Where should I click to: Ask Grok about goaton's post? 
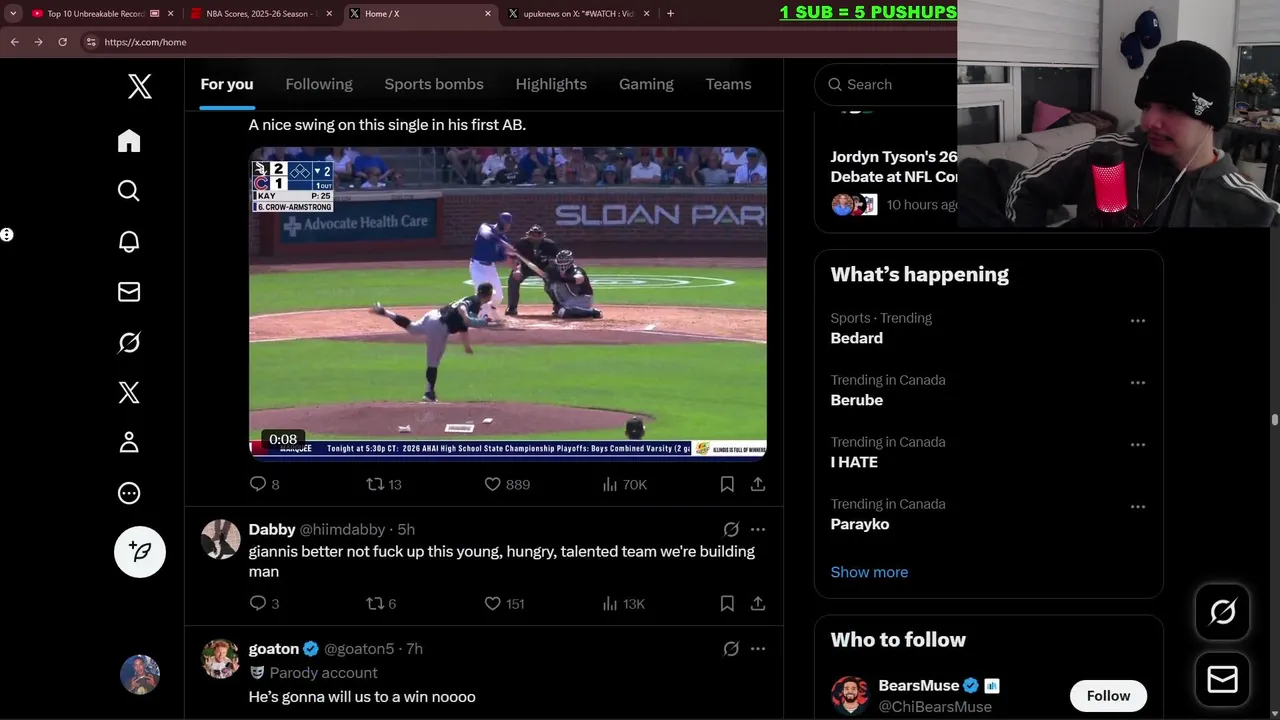point(731,649)
